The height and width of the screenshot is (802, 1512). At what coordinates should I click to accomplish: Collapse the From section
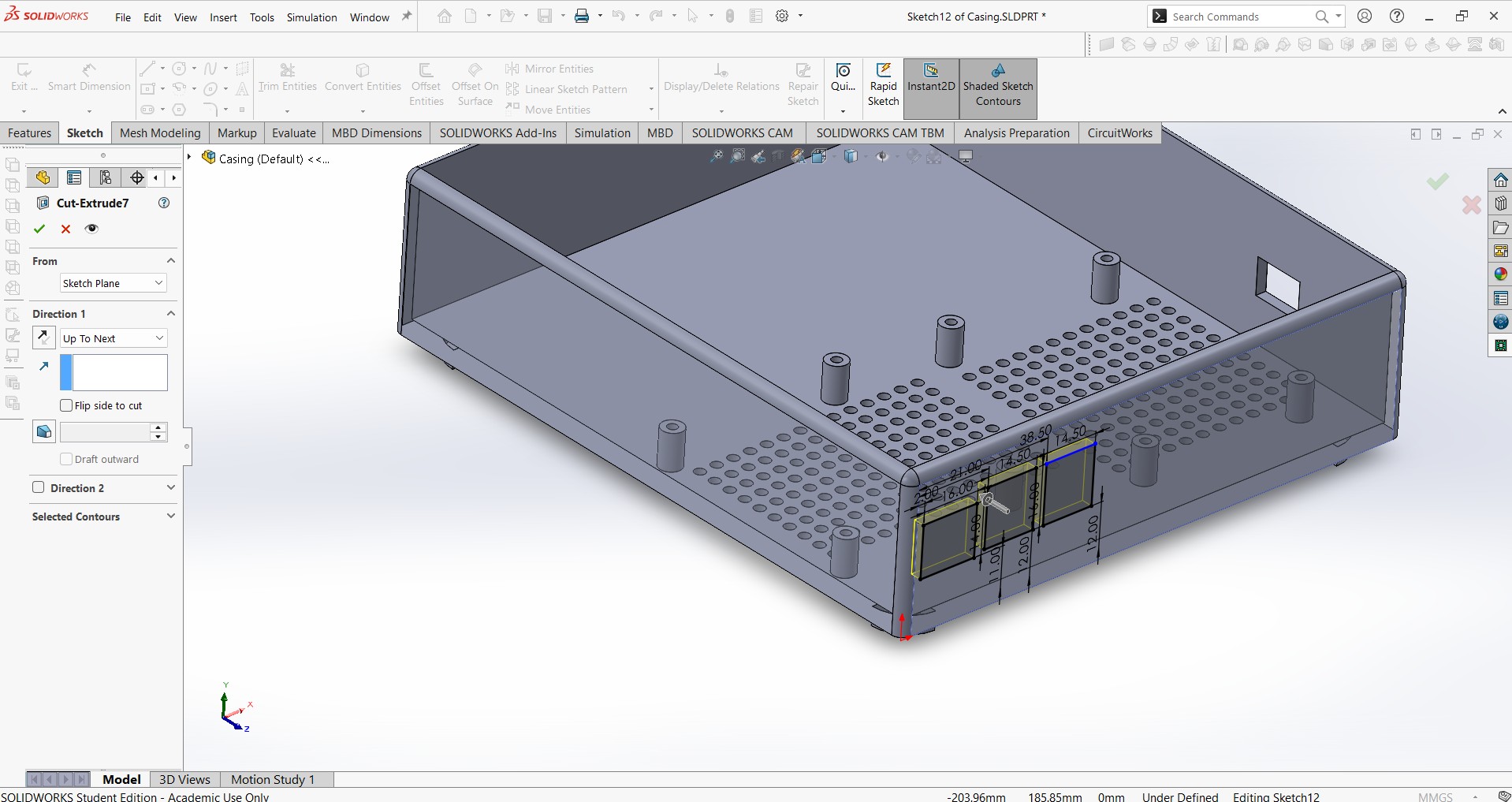coord(171,261)
